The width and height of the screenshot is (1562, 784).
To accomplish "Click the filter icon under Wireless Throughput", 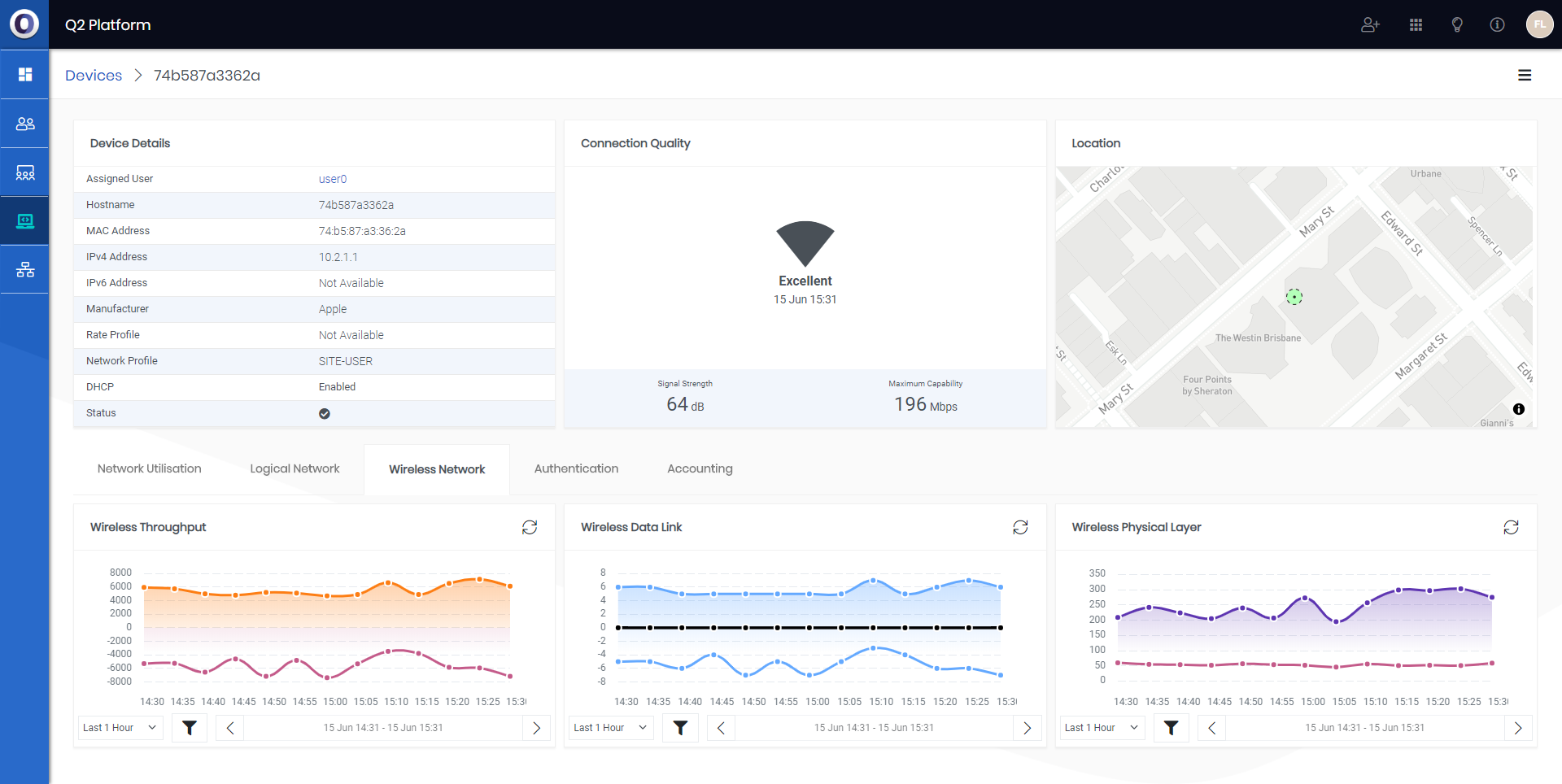I will 190,728.
